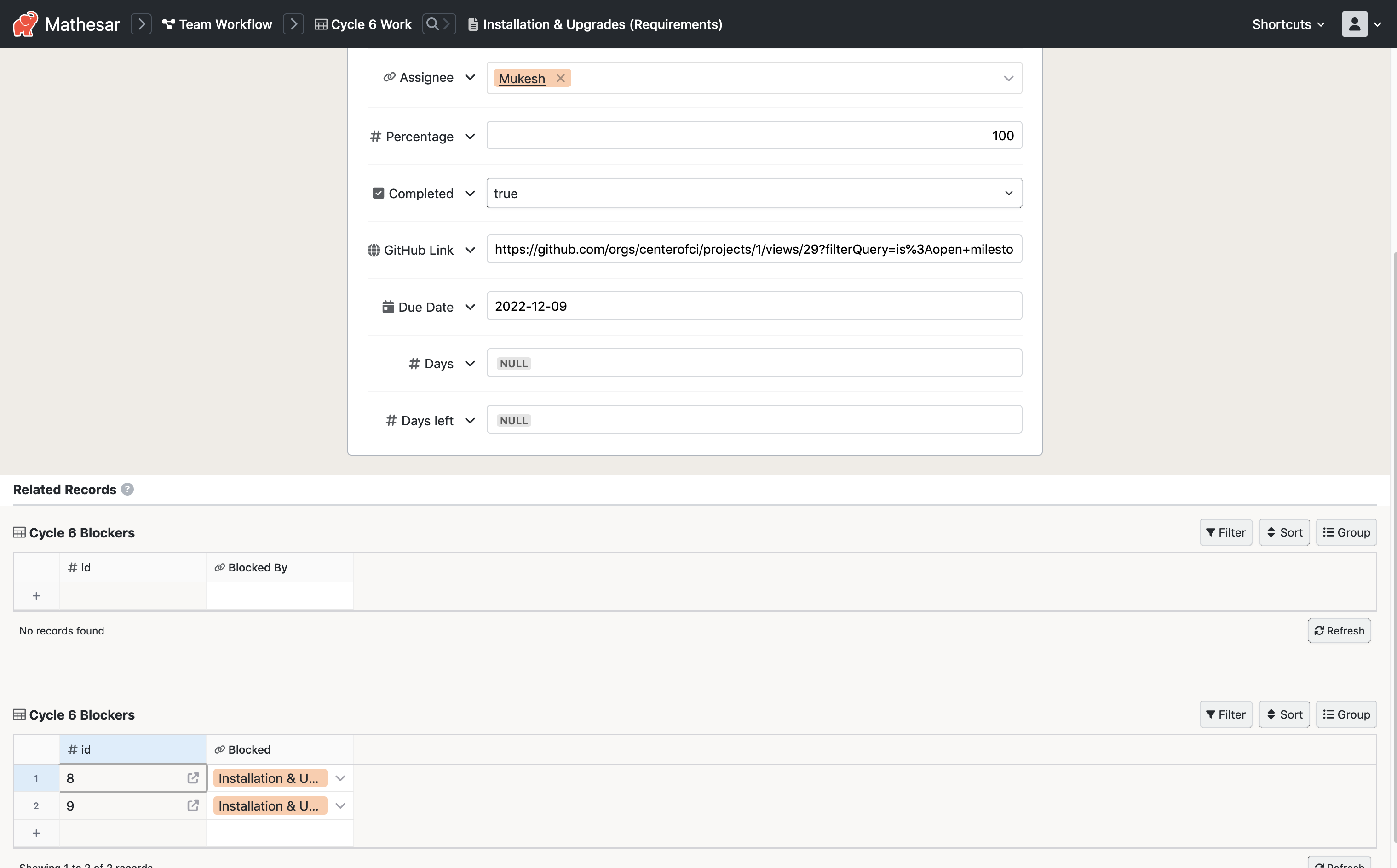
Task: Open record 9 via its go-to-record icon
Action: [192, 805]
